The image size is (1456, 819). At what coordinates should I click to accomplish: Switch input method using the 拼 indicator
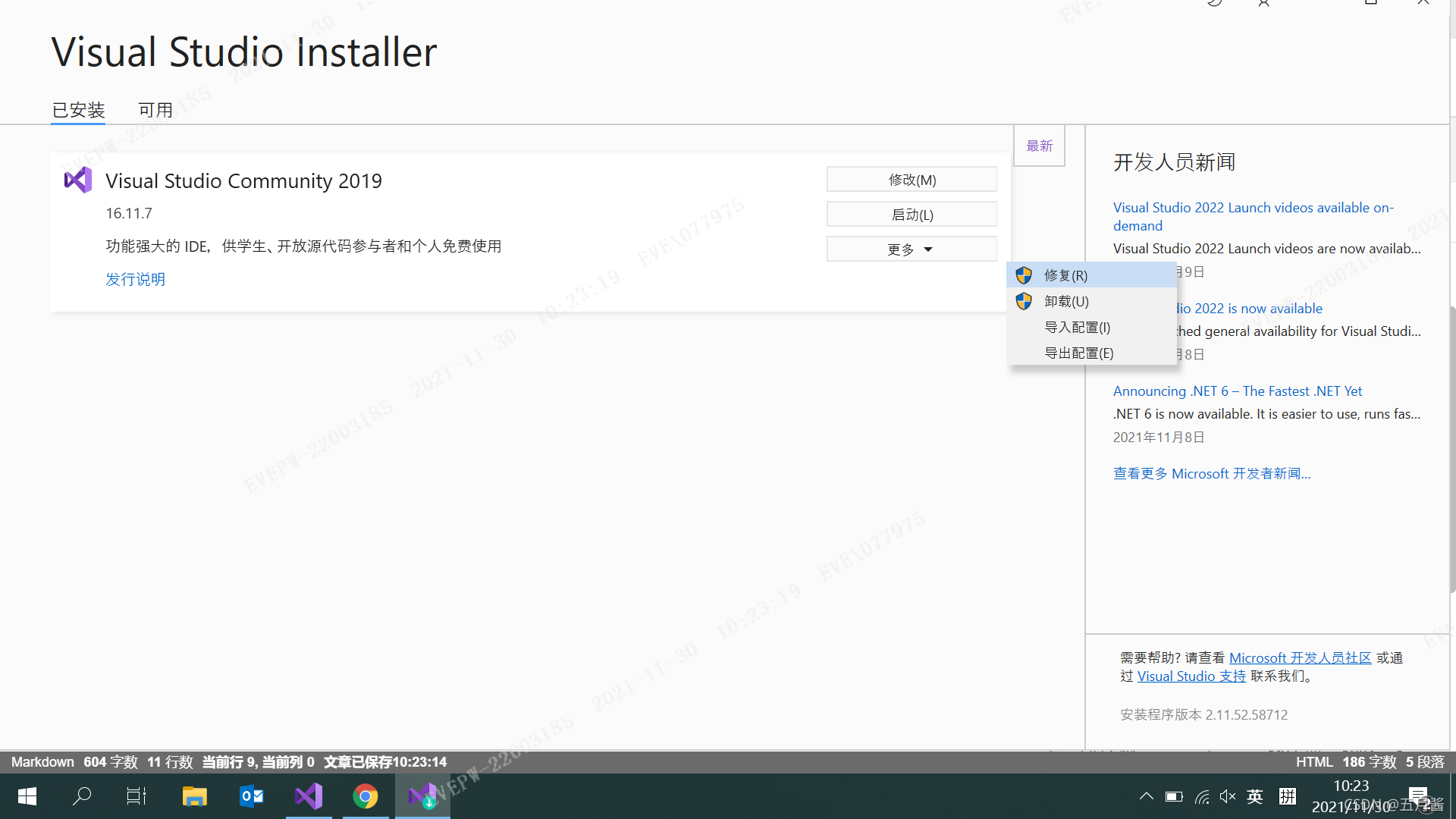coord(1287,795)
